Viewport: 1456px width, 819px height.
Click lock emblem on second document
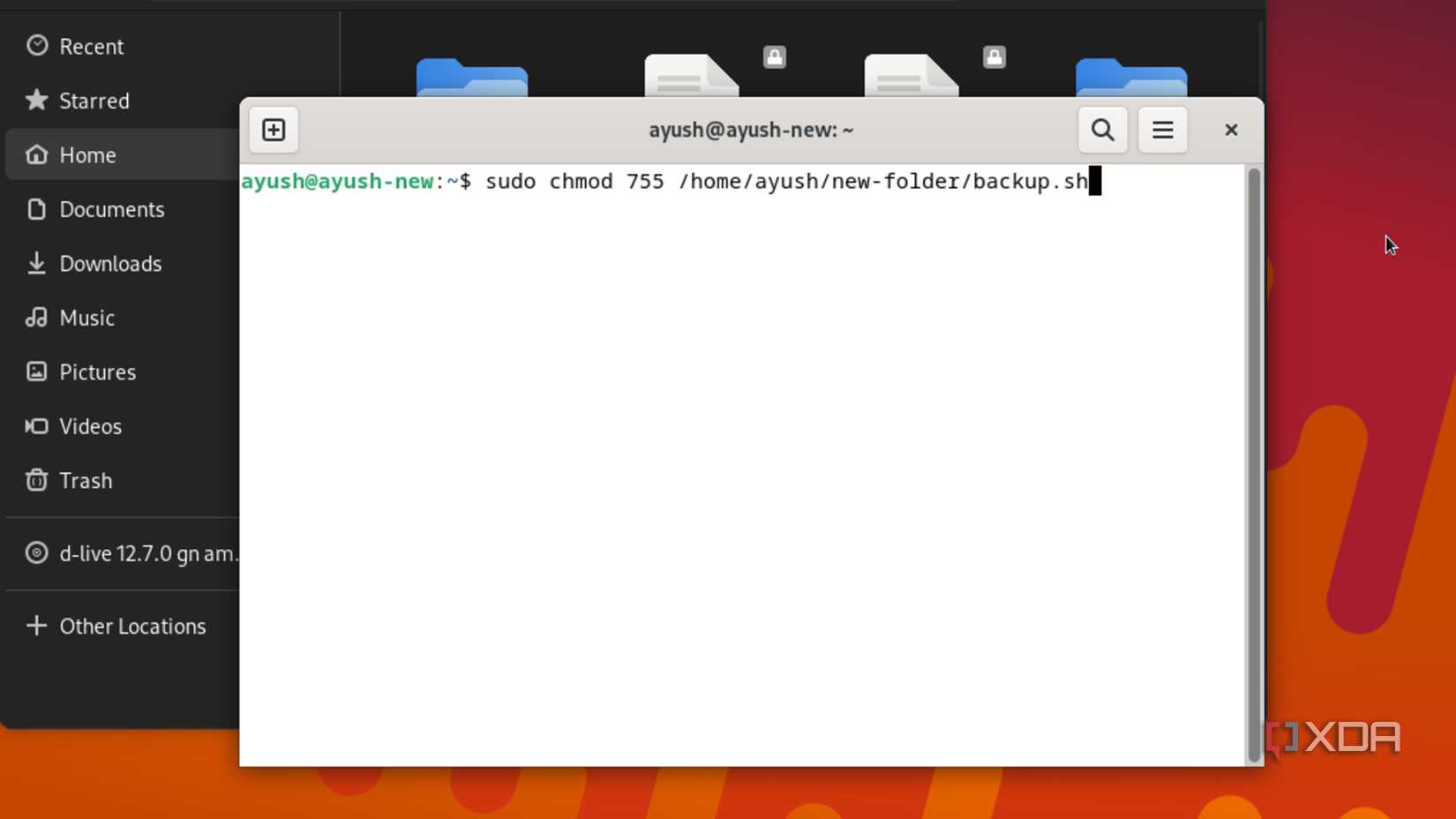994,57
